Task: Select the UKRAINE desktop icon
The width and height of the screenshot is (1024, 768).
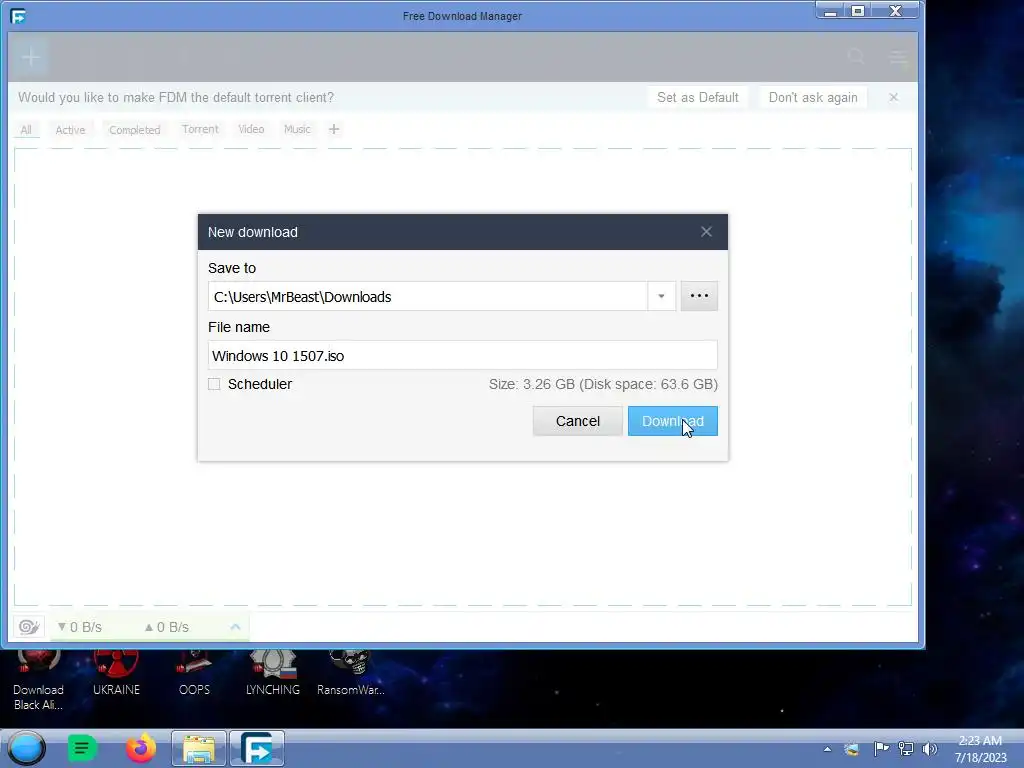Action: tap(116, 673)
